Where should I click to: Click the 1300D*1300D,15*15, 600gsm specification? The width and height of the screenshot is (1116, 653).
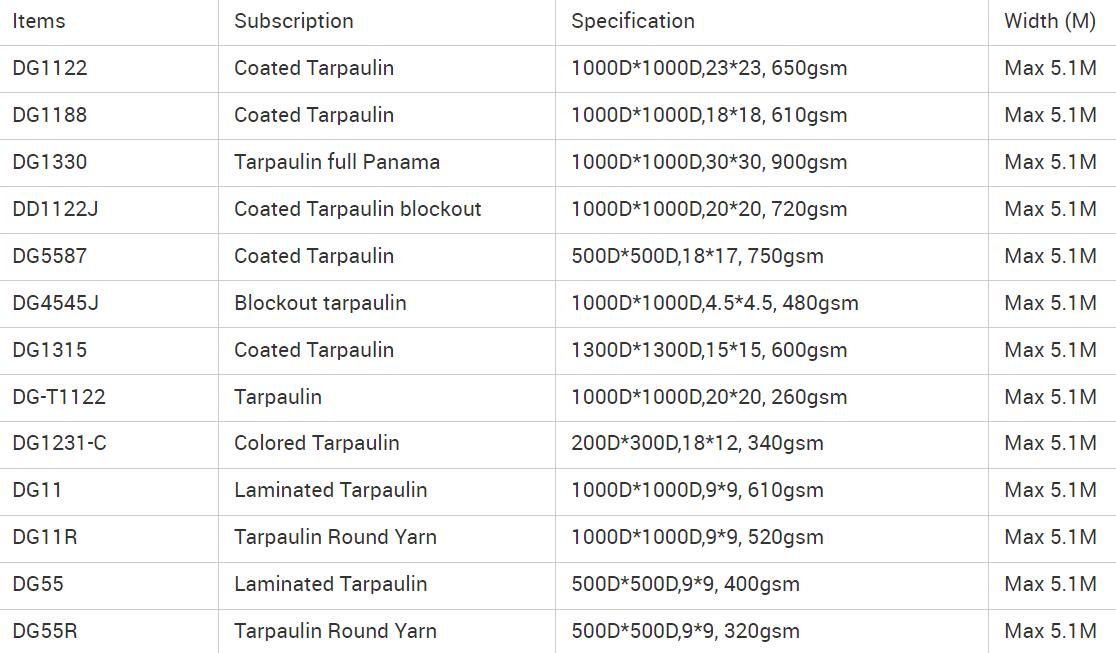coord(709,350)
